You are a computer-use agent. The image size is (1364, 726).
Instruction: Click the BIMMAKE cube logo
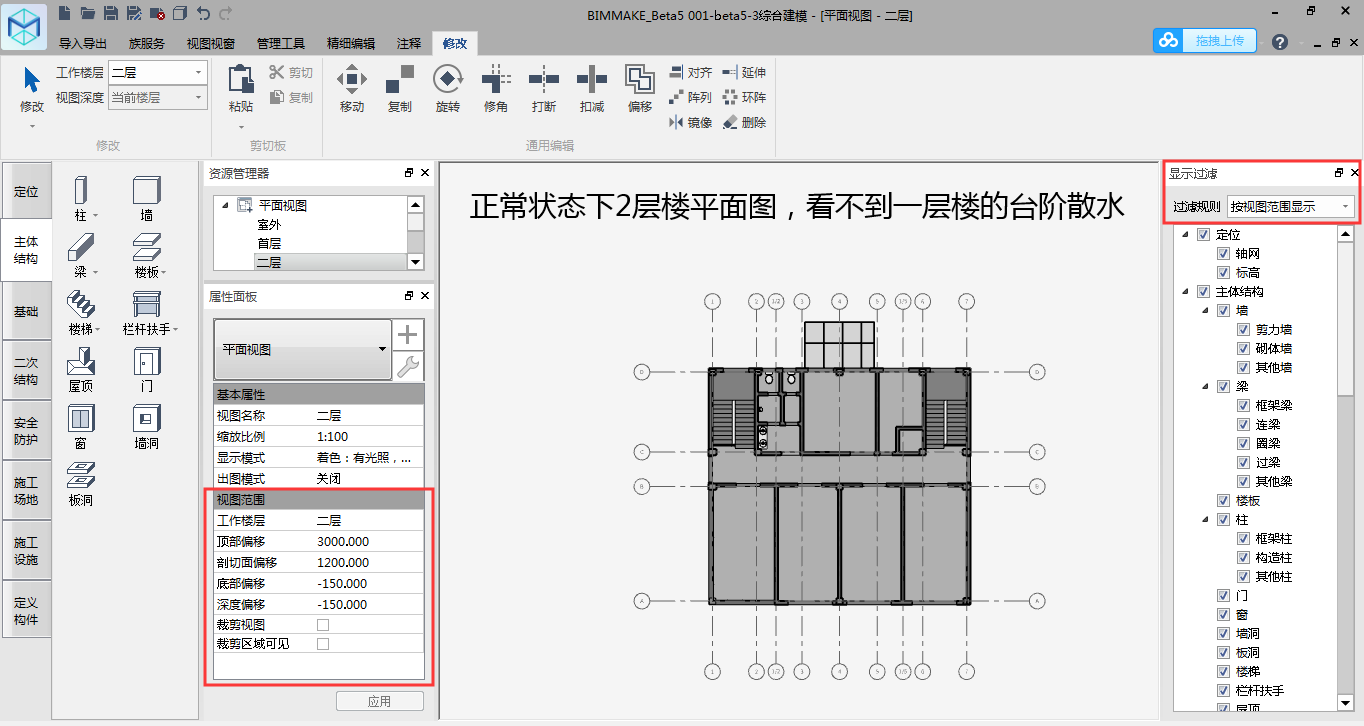point(25,25)
